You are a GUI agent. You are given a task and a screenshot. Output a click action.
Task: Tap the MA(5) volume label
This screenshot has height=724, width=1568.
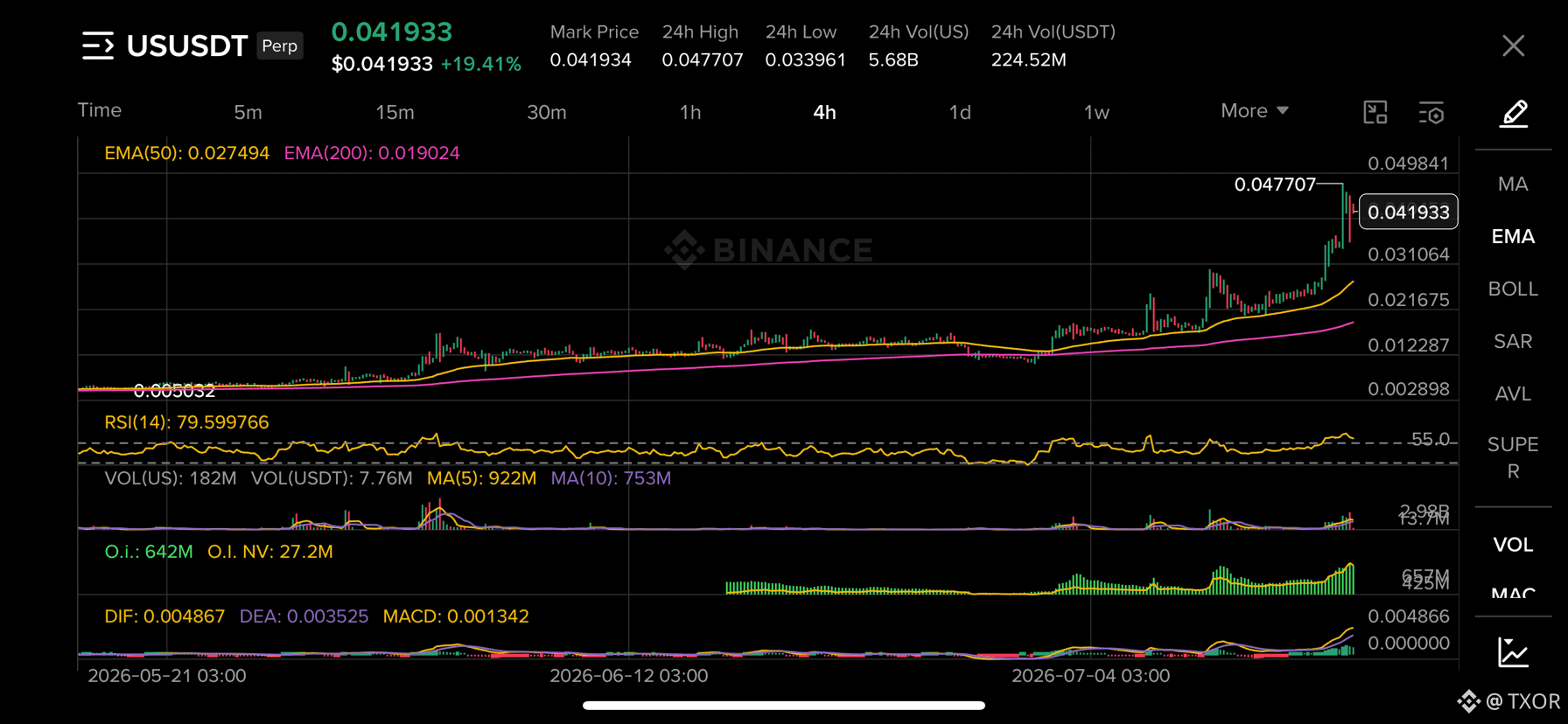click(481, 478)
